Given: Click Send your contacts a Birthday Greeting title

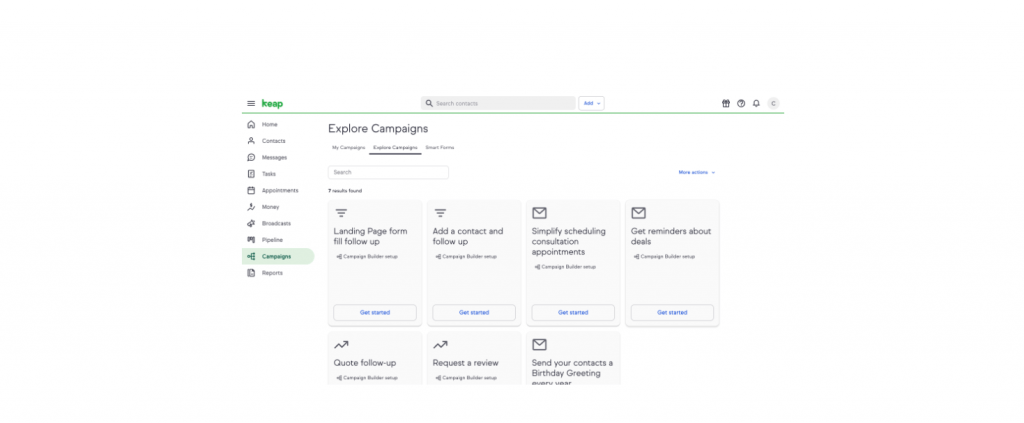Looking at the screenshot, I should pos(572,373).
